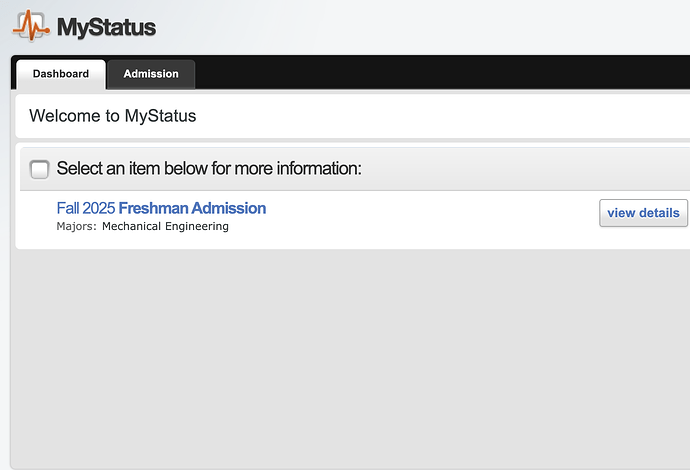This screenshot has height=470, width=690.
Task: Click the 'Welcome to MyStatus' heading
Action: (112, 116)
